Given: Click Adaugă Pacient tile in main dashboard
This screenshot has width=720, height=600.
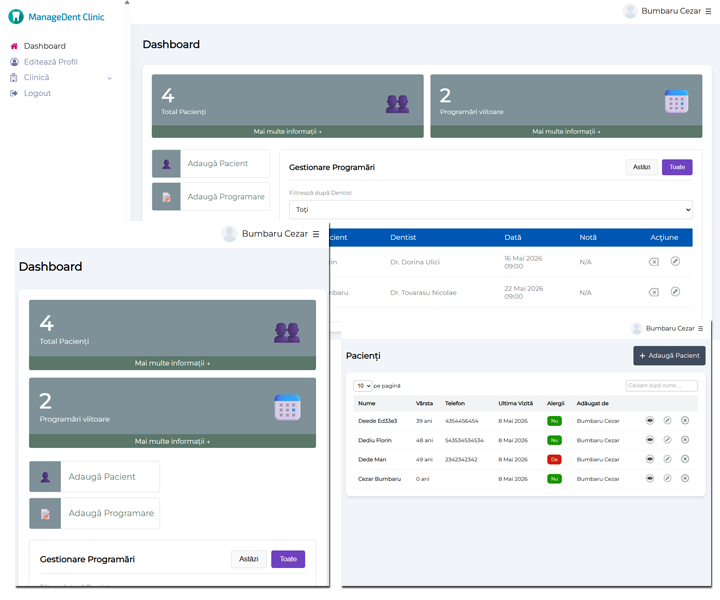Looking at the screenshot, I should coord(211,163).
